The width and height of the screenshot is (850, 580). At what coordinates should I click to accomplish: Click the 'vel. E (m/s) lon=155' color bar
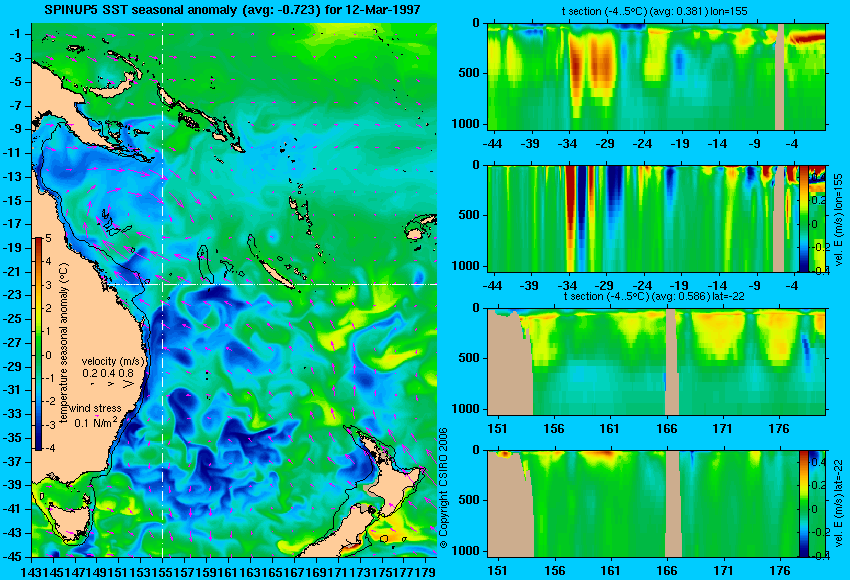pos(804,218)
